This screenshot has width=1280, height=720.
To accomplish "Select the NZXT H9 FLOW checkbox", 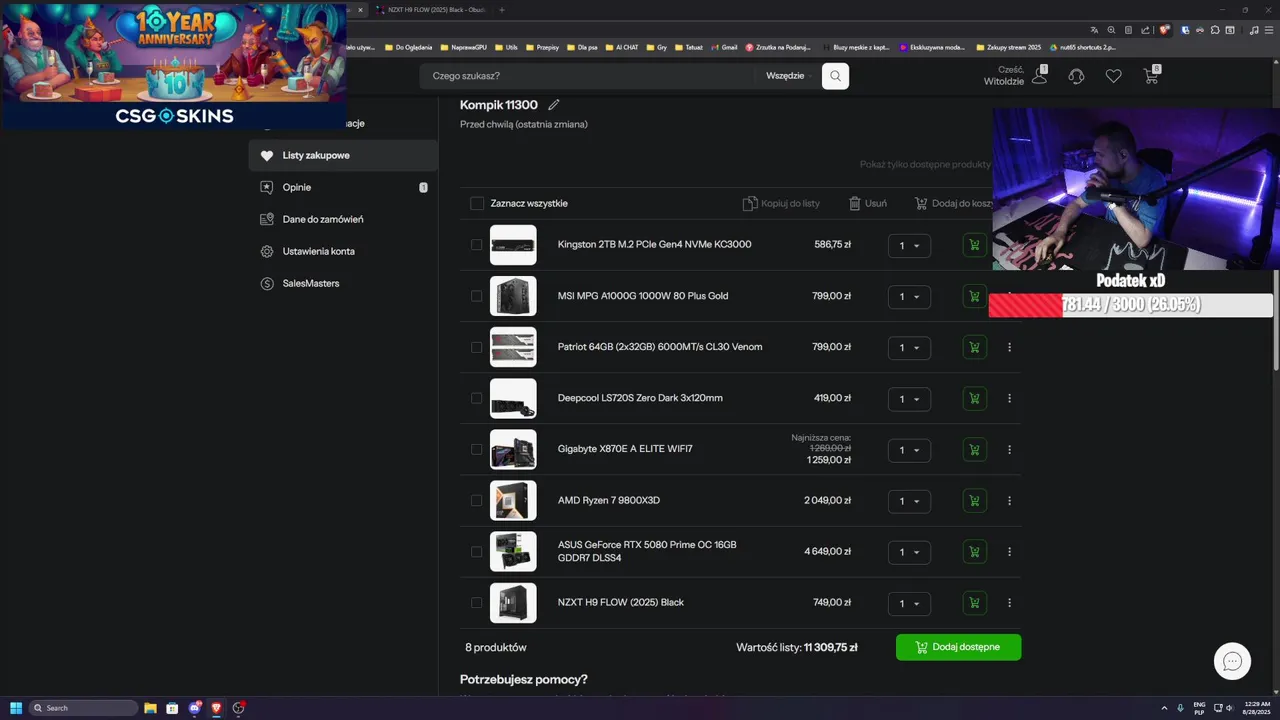I will [476, 603].
